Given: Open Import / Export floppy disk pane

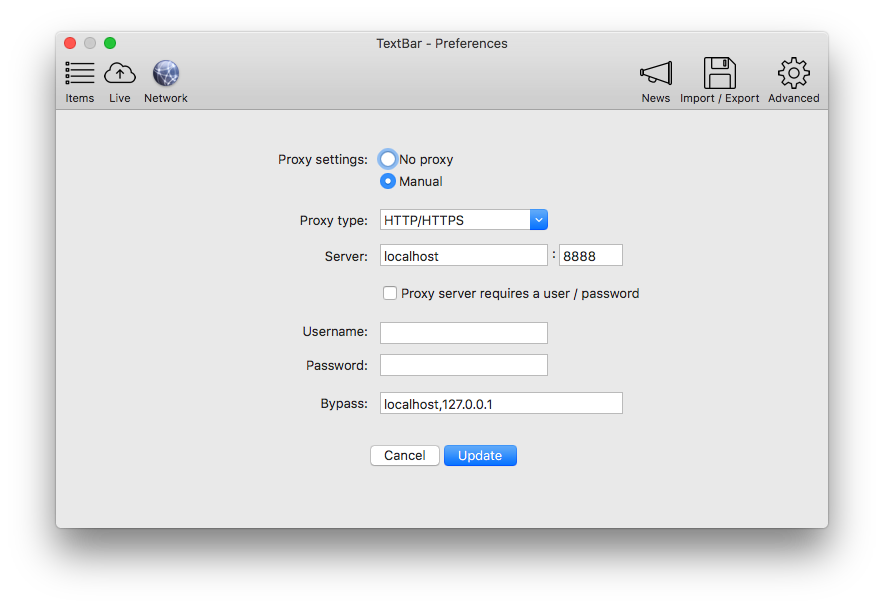Looking at the screenshot, I should (719, 82).
